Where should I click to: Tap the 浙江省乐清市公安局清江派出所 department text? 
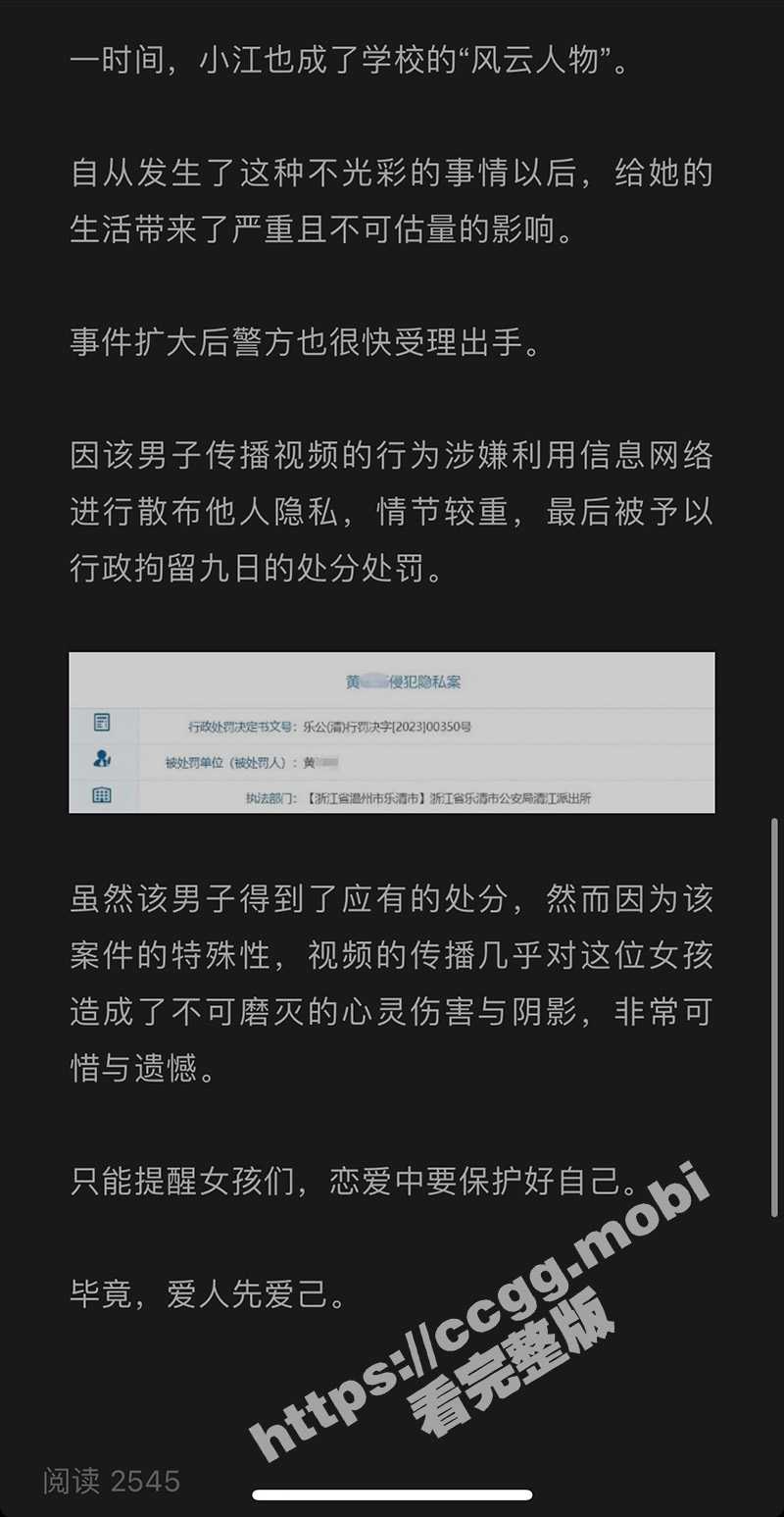pos(510,799)
